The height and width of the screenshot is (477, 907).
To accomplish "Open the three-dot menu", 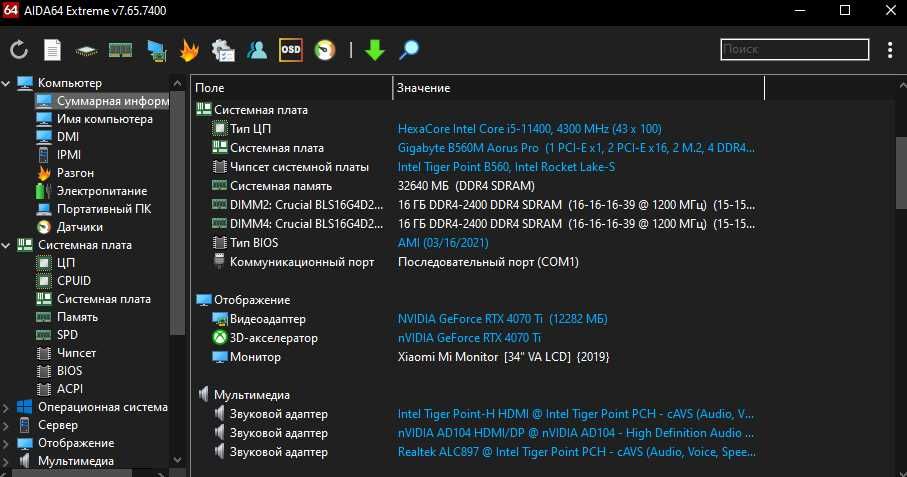I will click(x=890, y=50).
